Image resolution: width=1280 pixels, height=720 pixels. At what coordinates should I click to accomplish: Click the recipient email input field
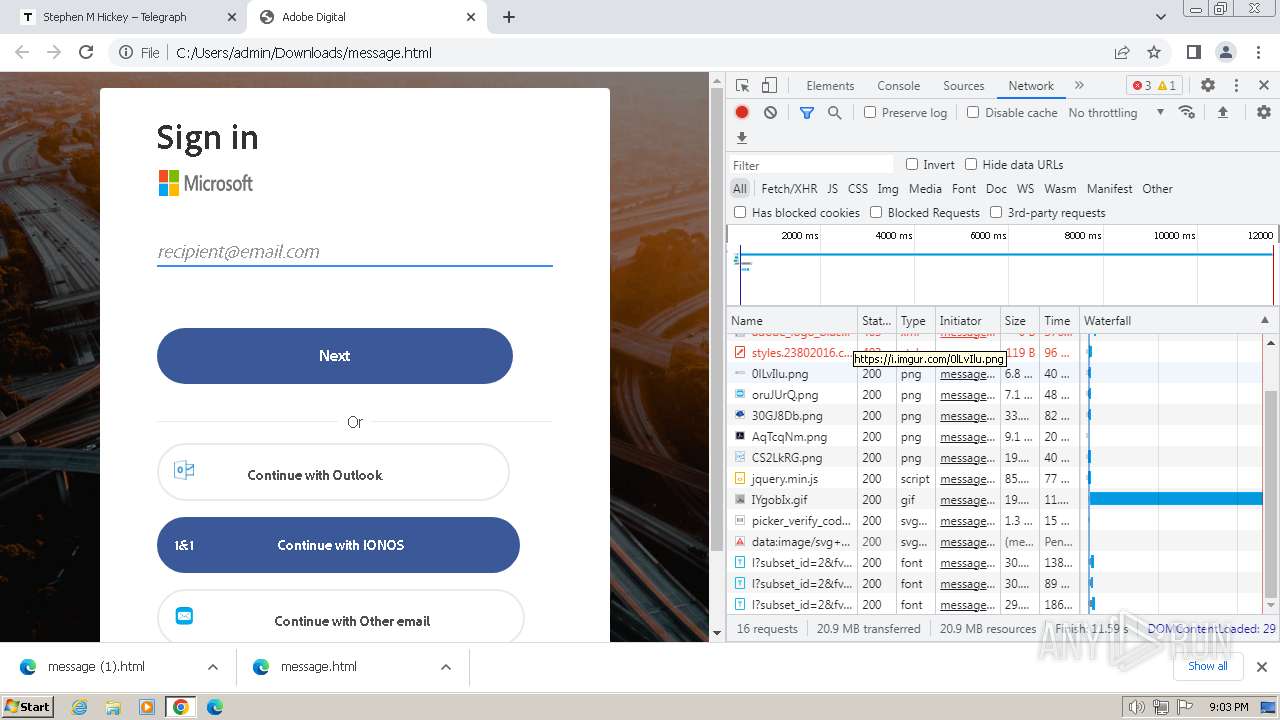tap(355, 252)
